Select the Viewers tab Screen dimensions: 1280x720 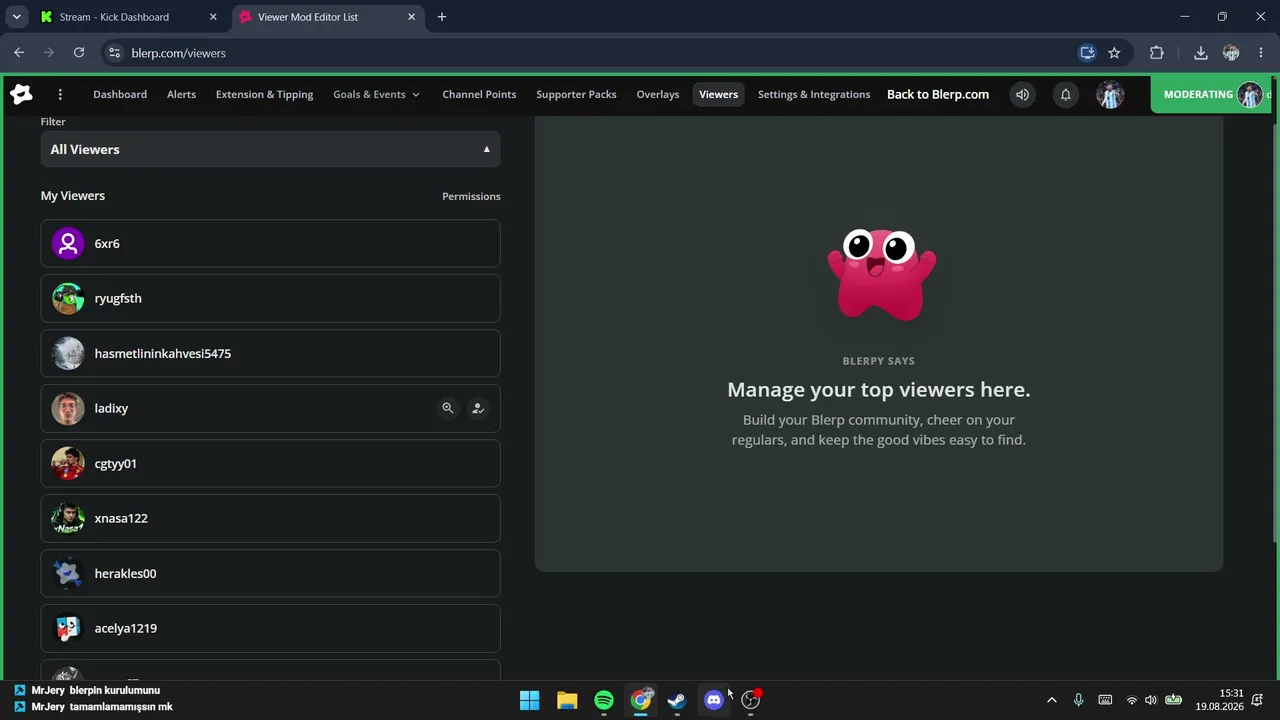(x=718, y=95)
